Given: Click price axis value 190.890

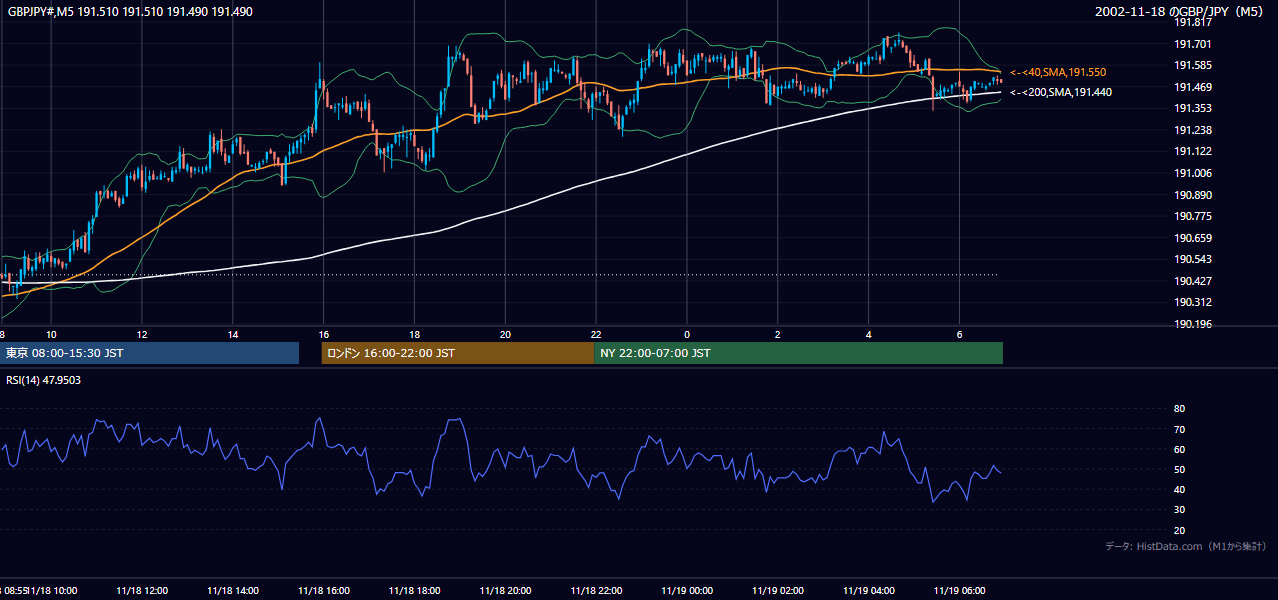Looking at the screenshot, I should (x=1192, y=195).
